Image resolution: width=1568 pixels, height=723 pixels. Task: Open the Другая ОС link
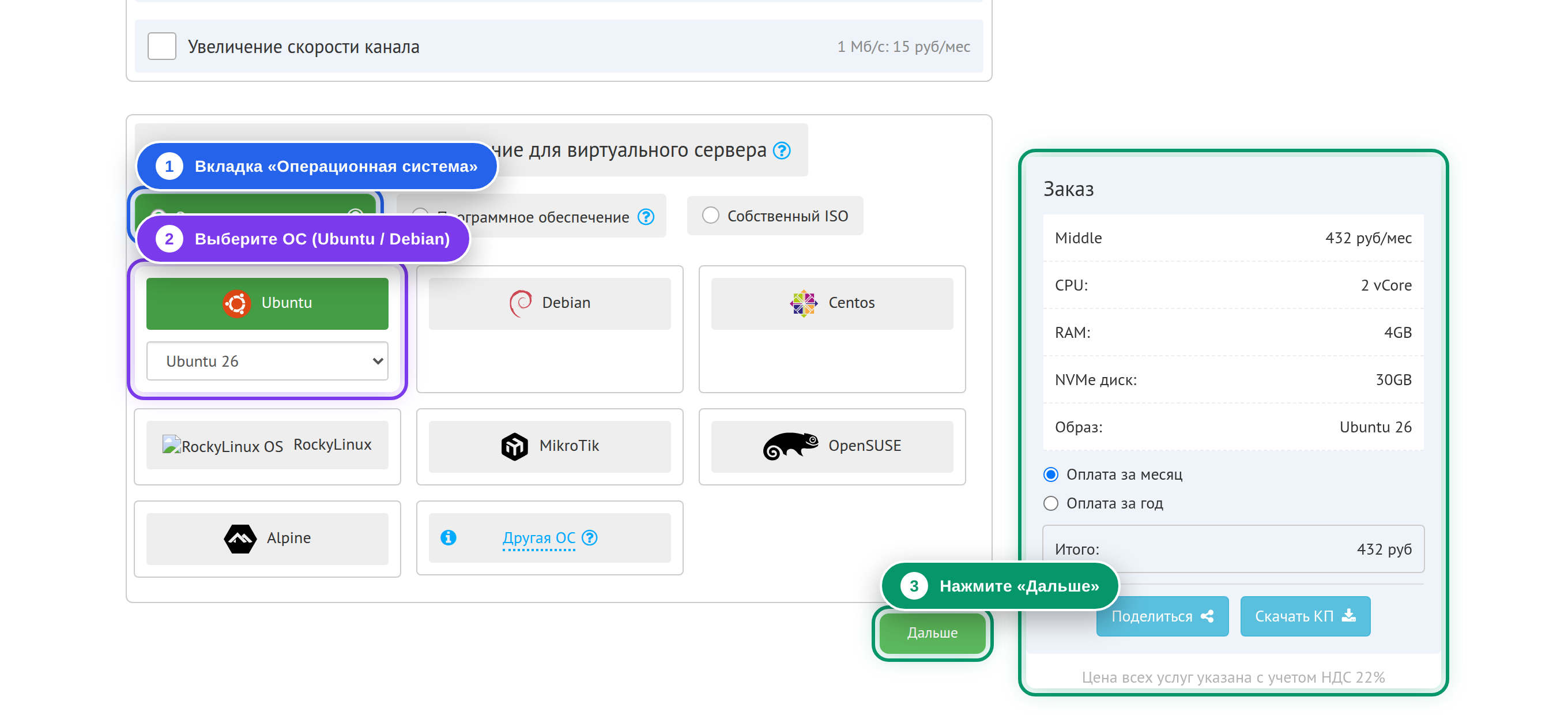pyautogui.click(x=538, y=538)
